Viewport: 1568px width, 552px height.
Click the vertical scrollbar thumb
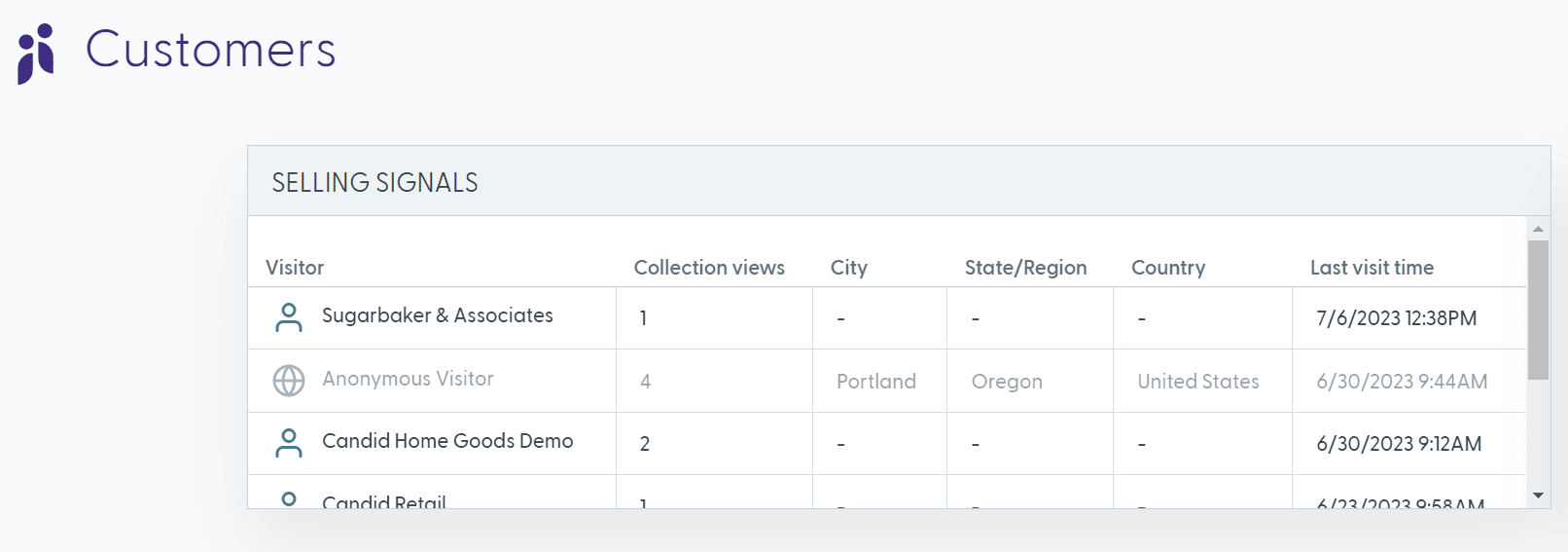[x=1537, y=310]
